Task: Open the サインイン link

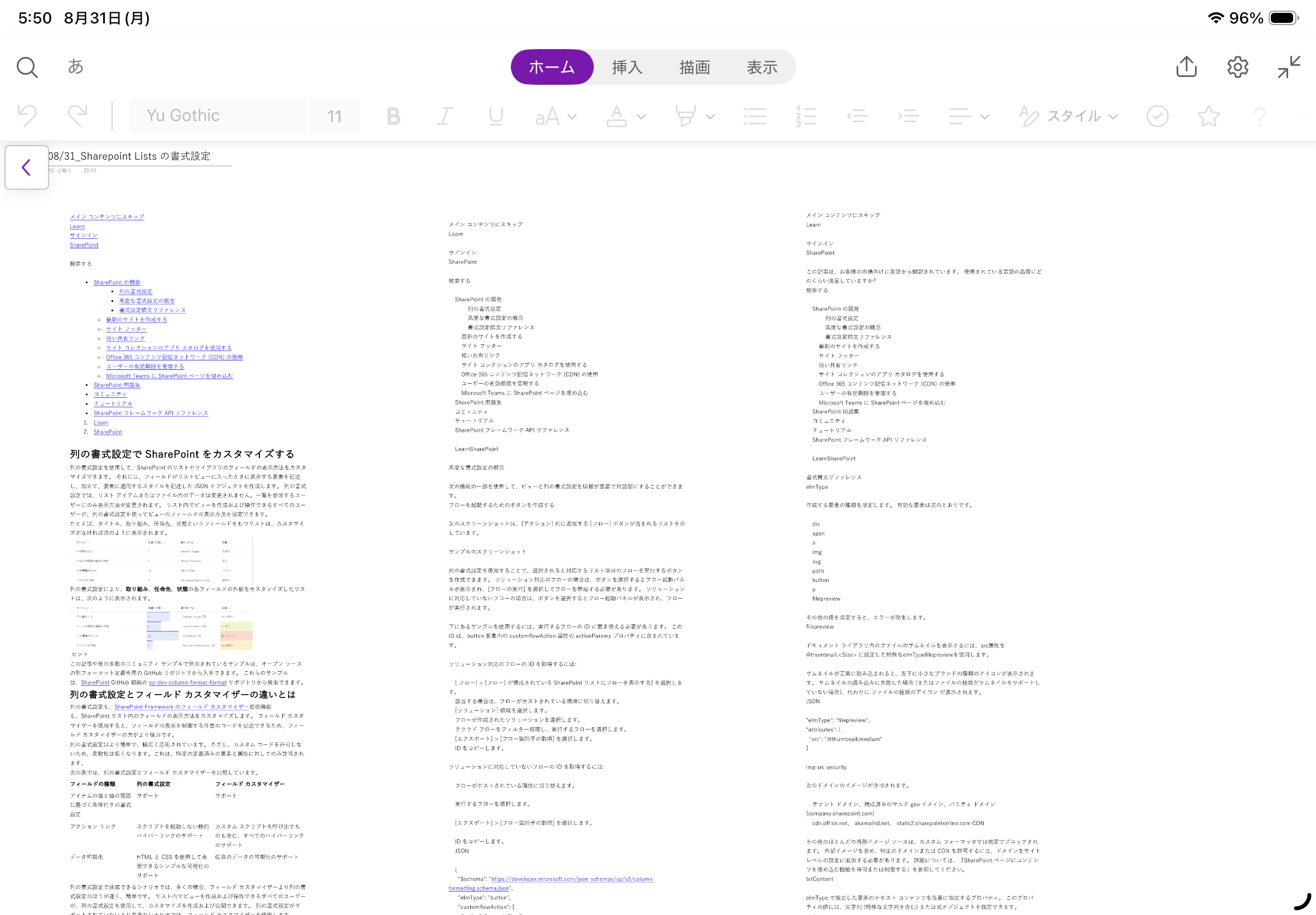Action: 84,235
